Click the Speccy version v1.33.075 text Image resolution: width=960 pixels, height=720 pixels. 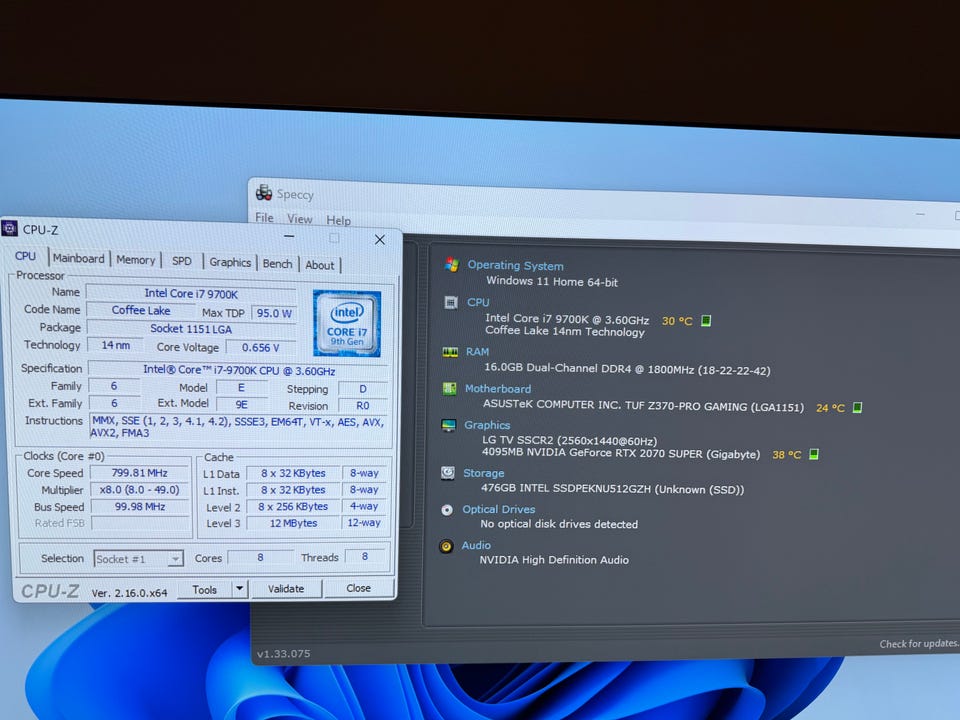tap(283, 653)
